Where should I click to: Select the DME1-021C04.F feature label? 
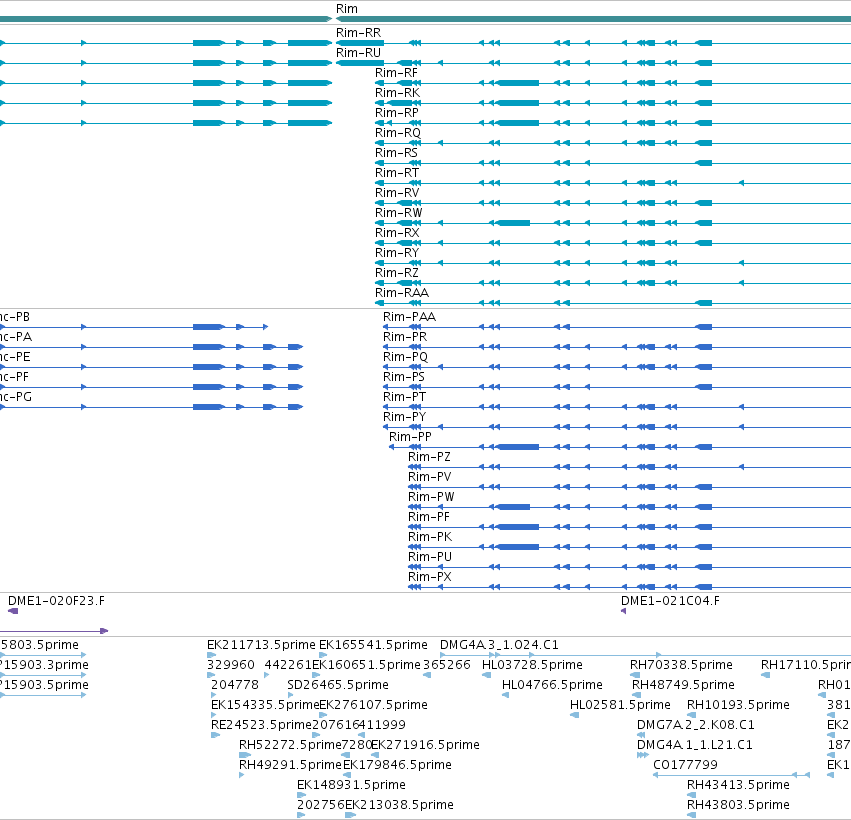point(670,601)
